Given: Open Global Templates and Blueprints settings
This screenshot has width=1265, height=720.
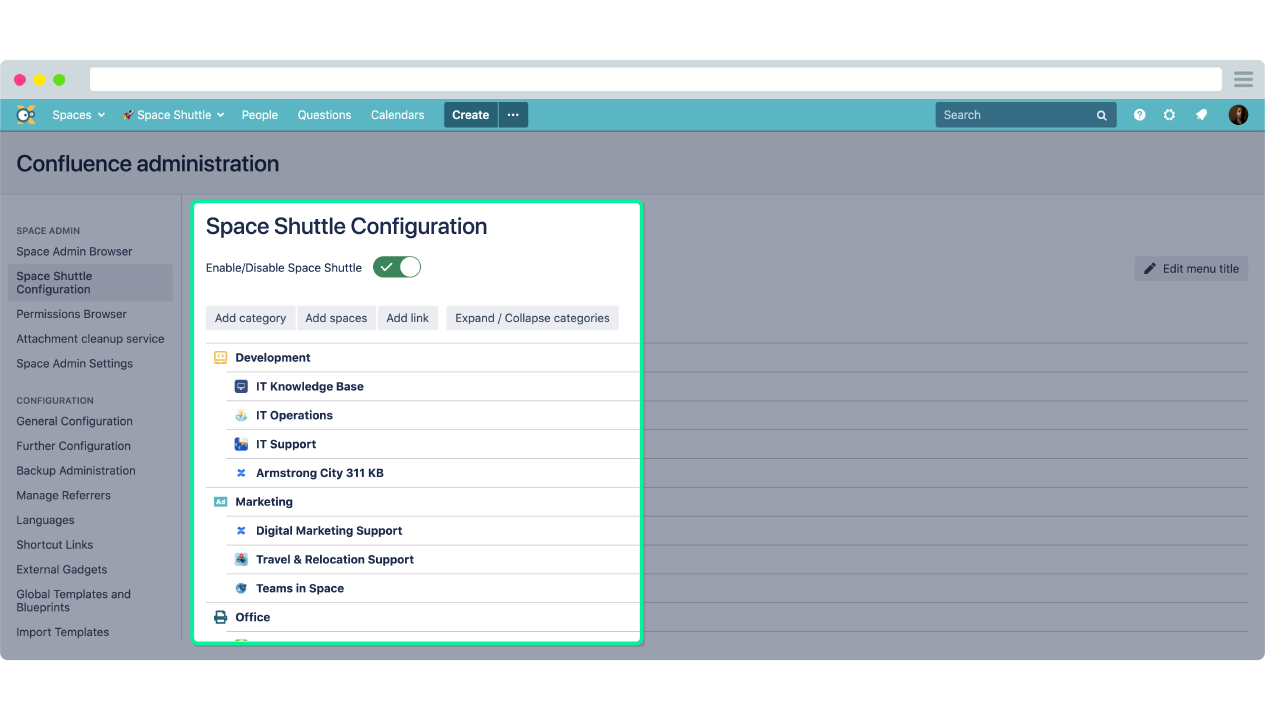Looking at the screenshot, I should 73,600.
